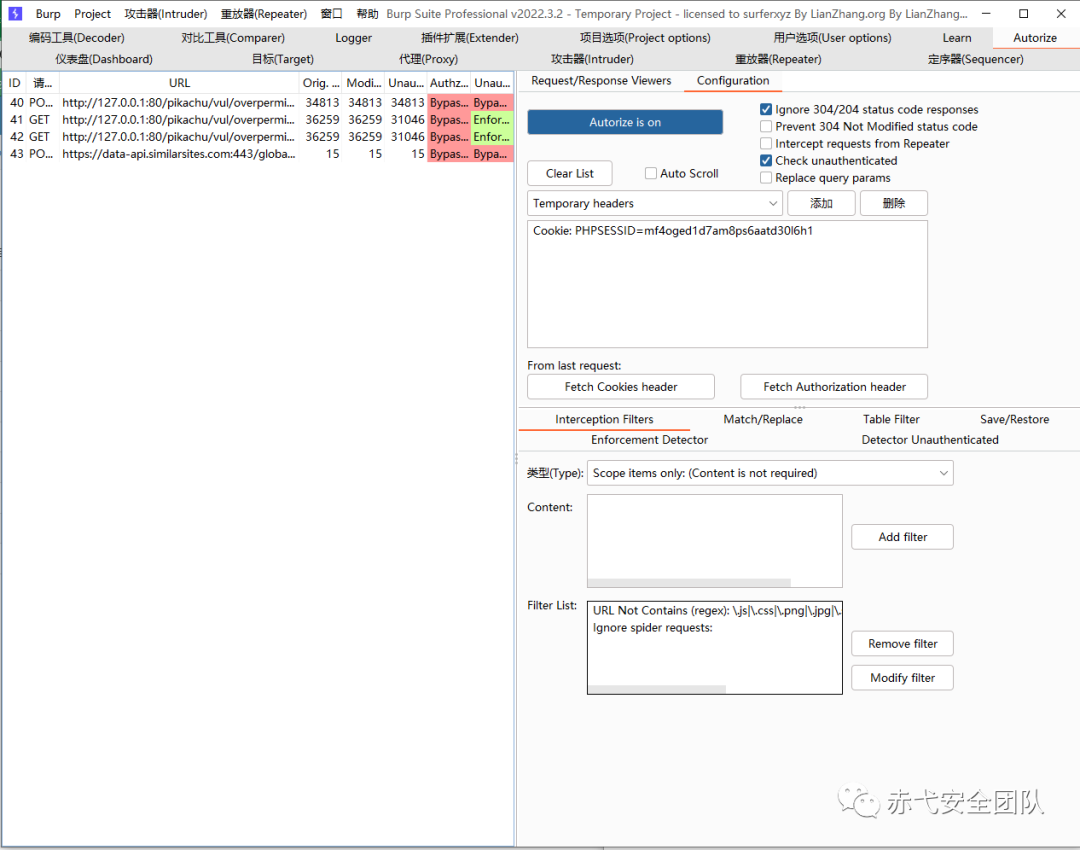Viewport: 1080px width, 850px height.
Task: Expand the Scope items only type dropdown
Action: point(770,473)
